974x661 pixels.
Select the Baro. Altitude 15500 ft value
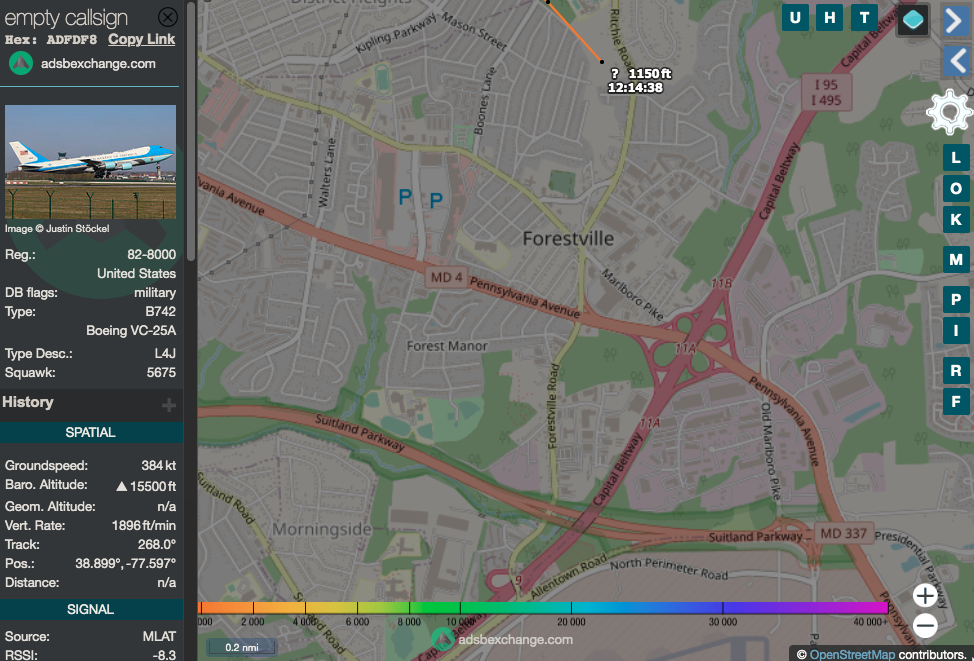coord(147,486)
